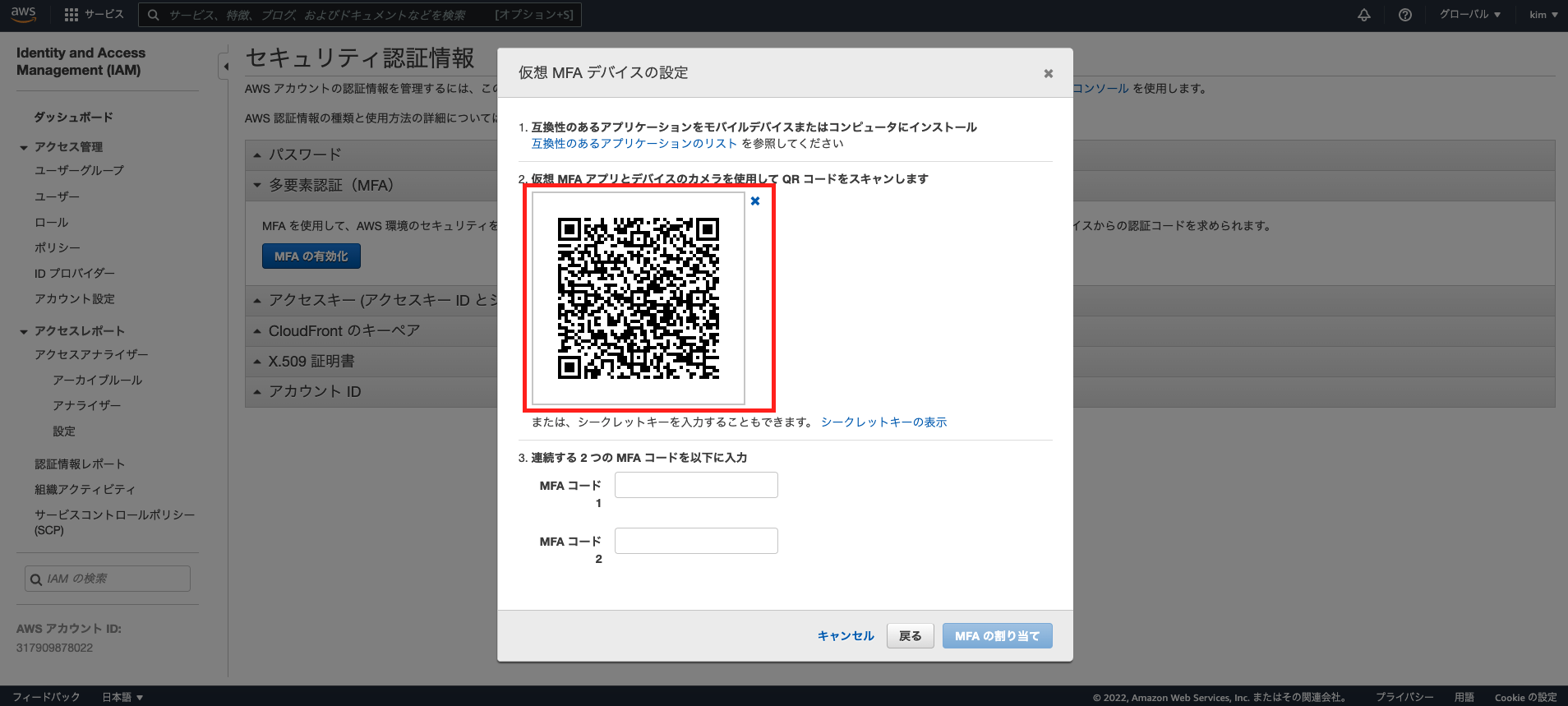Click シークレットキーの表示 link
The image size is (1568, 706).
click(x=883, y=422)
